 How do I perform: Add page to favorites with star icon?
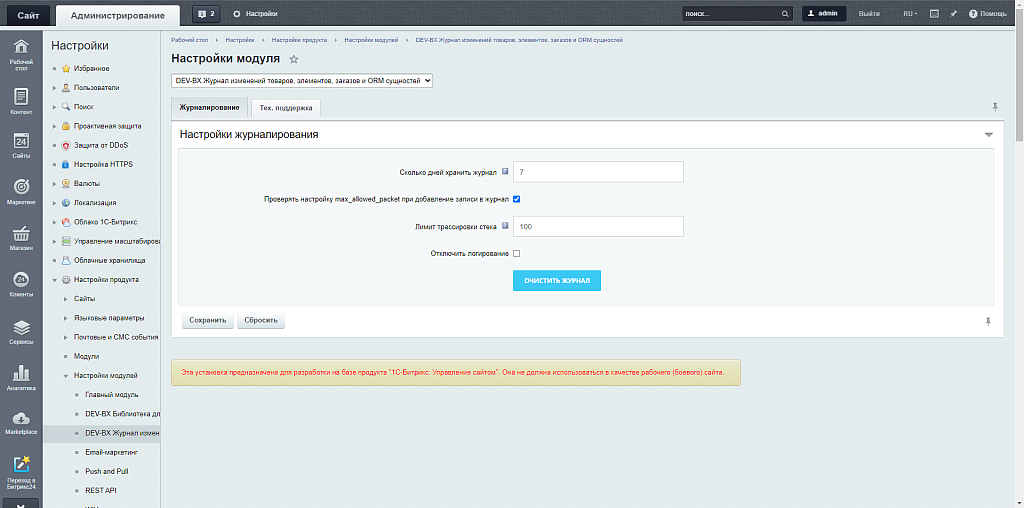pos(293,59)
